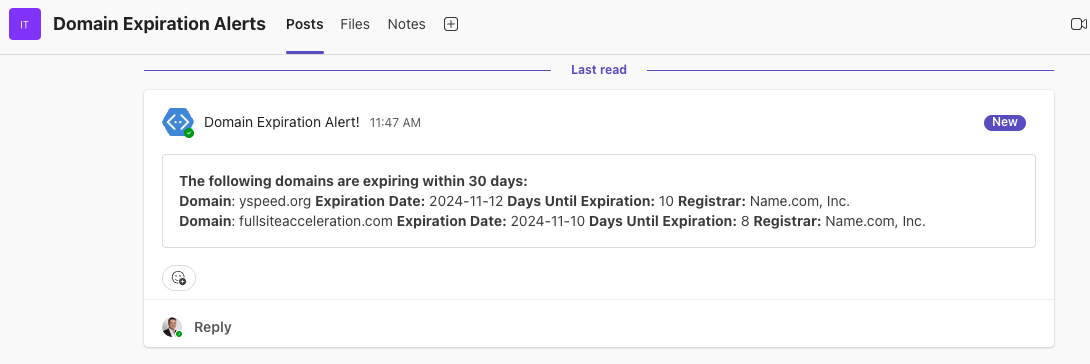Click the green presence dot on your avatar

pyautogui.click(x=179, y=334)
